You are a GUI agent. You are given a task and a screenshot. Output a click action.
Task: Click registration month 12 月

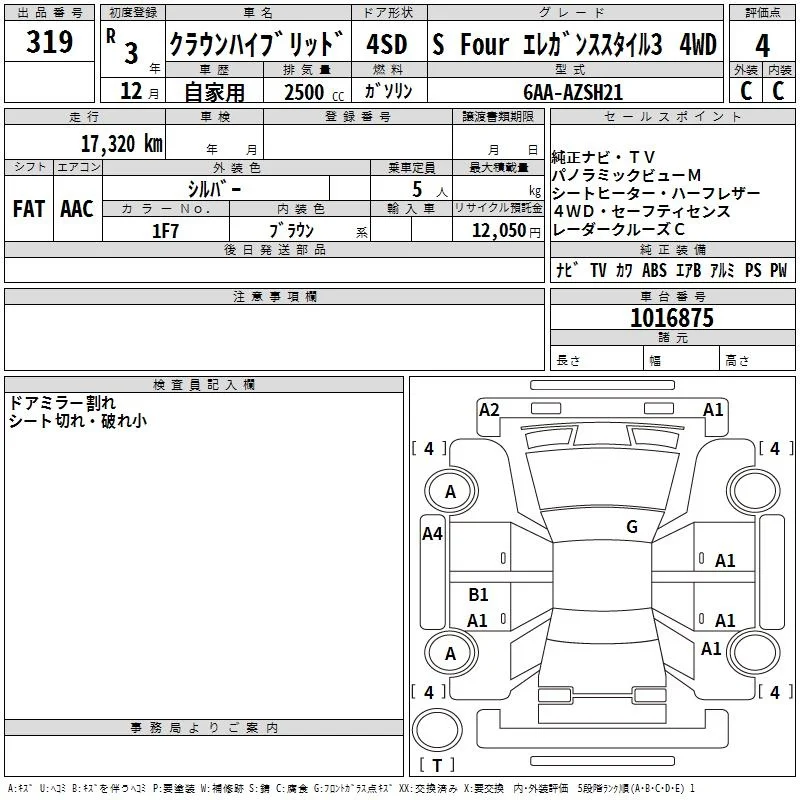point(140,91)
